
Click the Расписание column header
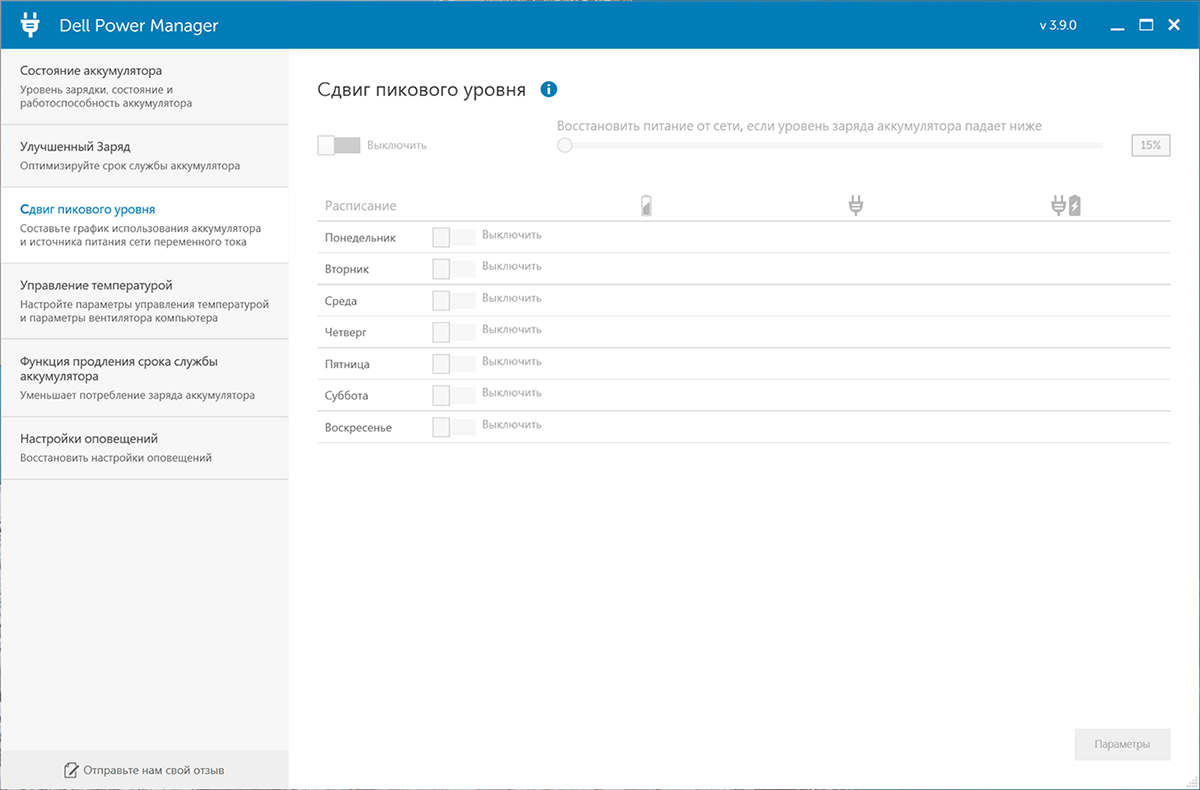(360, 206)
